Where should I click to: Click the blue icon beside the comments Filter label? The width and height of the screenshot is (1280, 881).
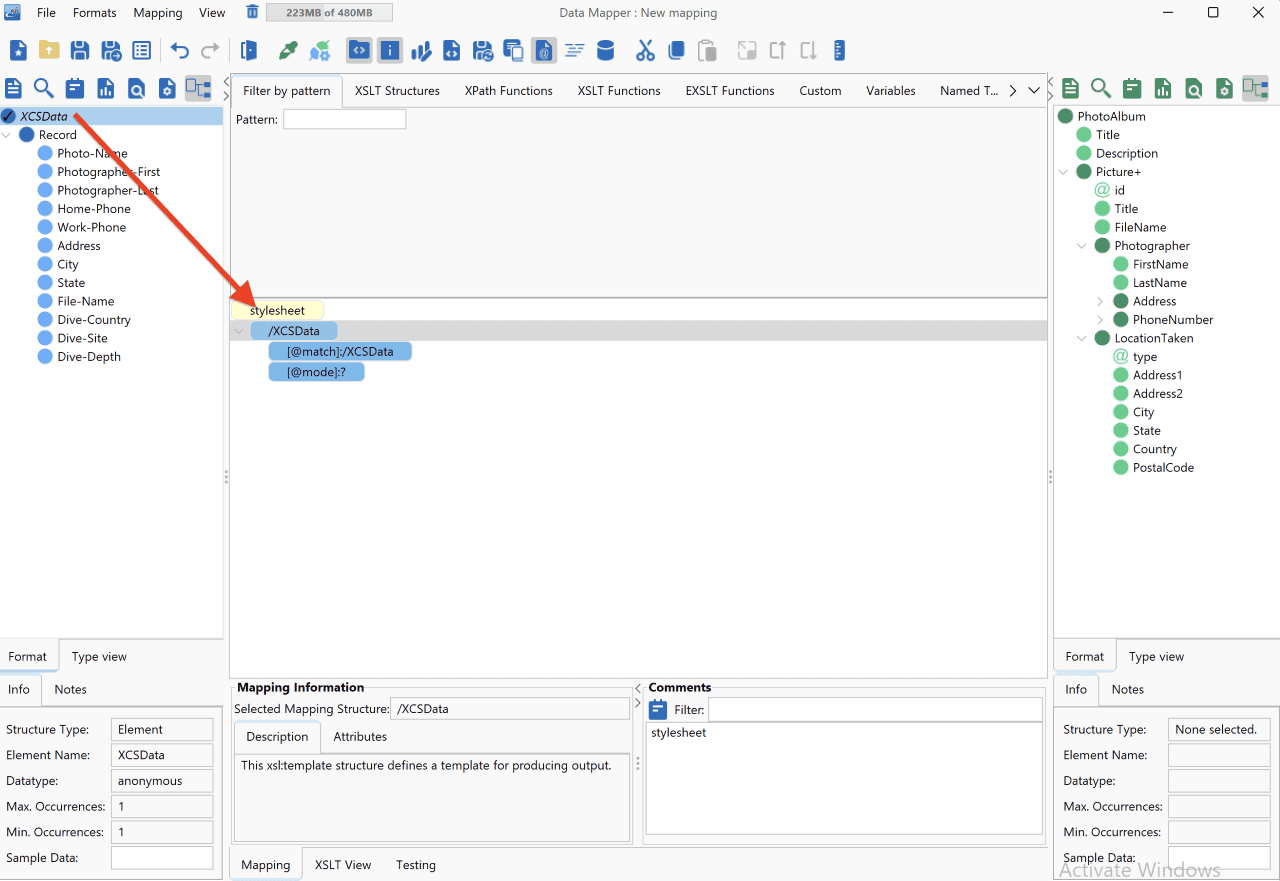658,710
